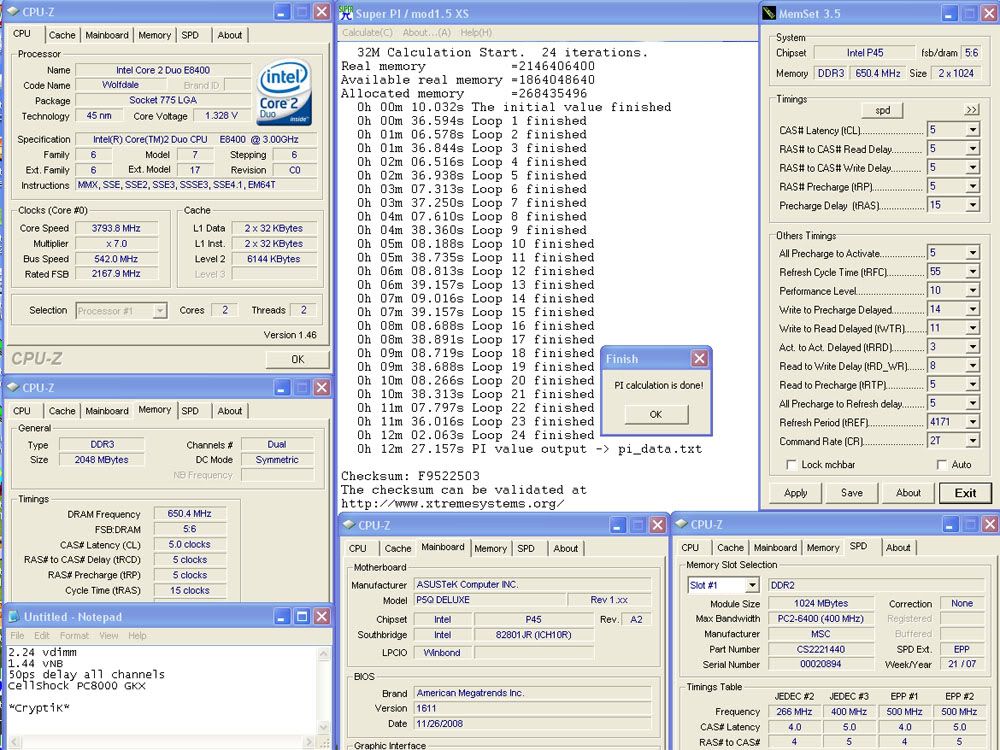Open the Write to Precharge Delayed dropdown
The height and width of the screenshot is (750, 1000).
[x=973, y=309]
